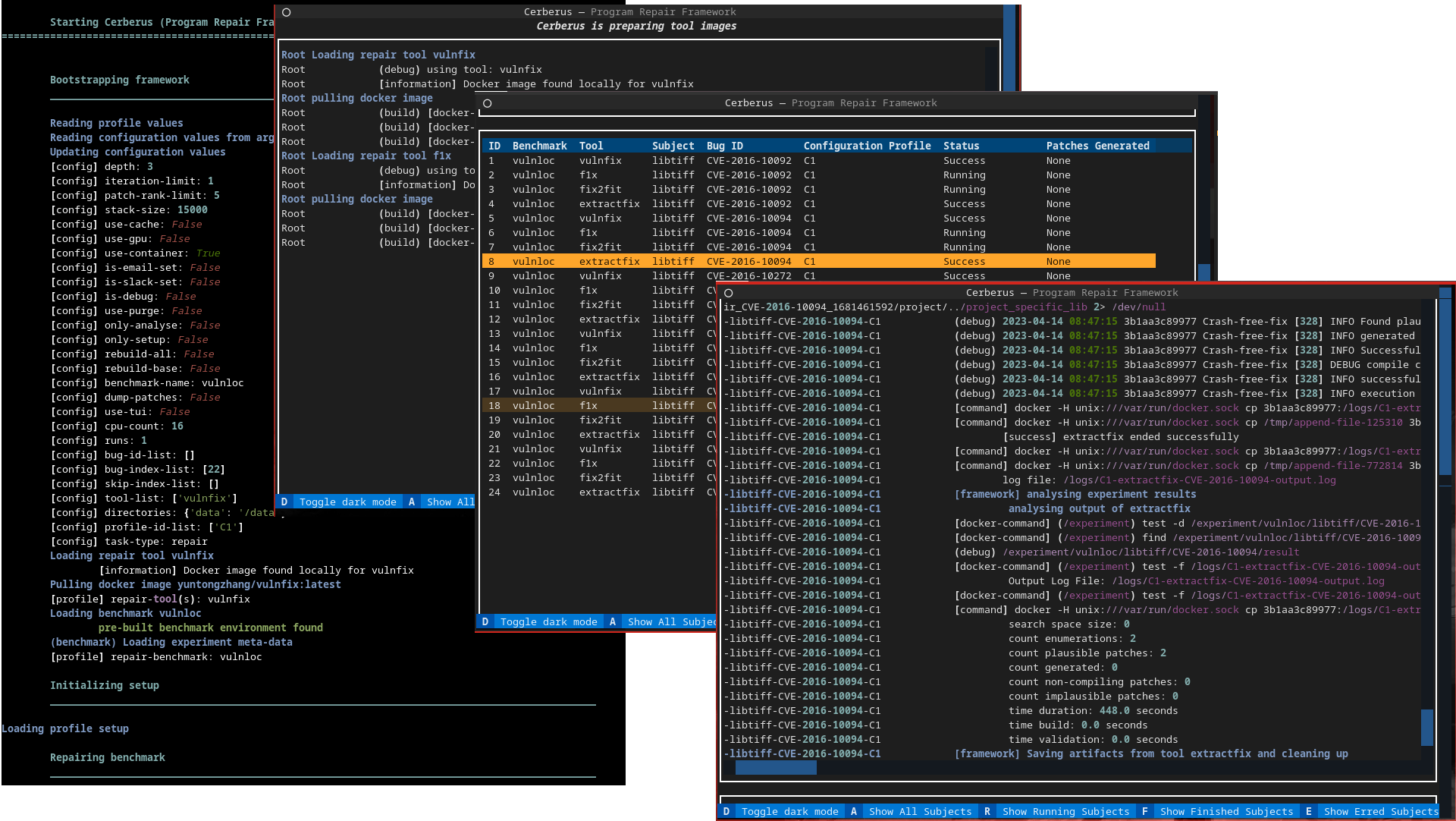The image size is (1456, 821).
Task: Click circle icon in front Cerberus log window header
Action: click(728, 293)
